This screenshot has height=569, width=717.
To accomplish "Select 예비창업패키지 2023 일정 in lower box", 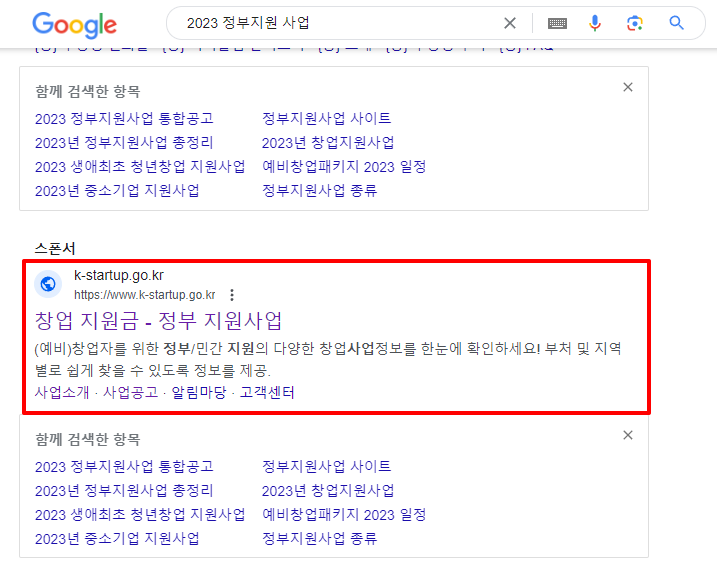I will pos(344,515).
